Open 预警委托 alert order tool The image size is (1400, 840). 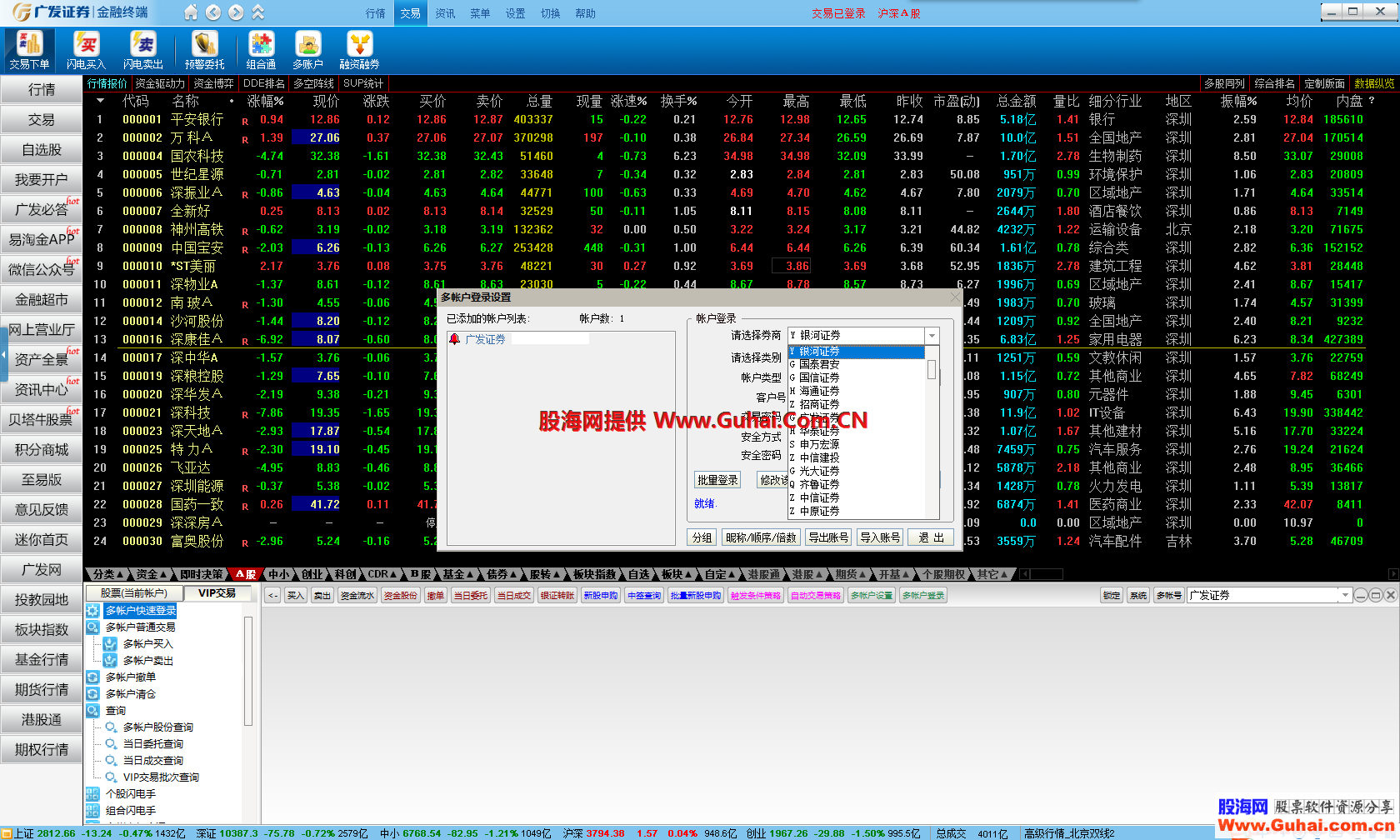tap(204, 50)
